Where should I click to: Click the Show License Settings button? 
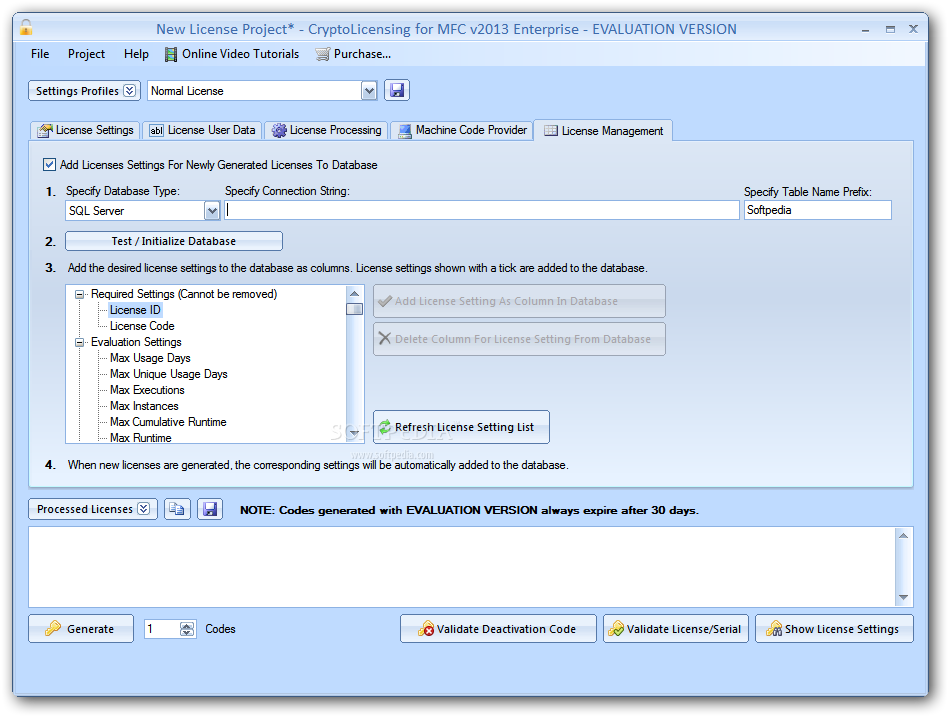coord(834,629)
